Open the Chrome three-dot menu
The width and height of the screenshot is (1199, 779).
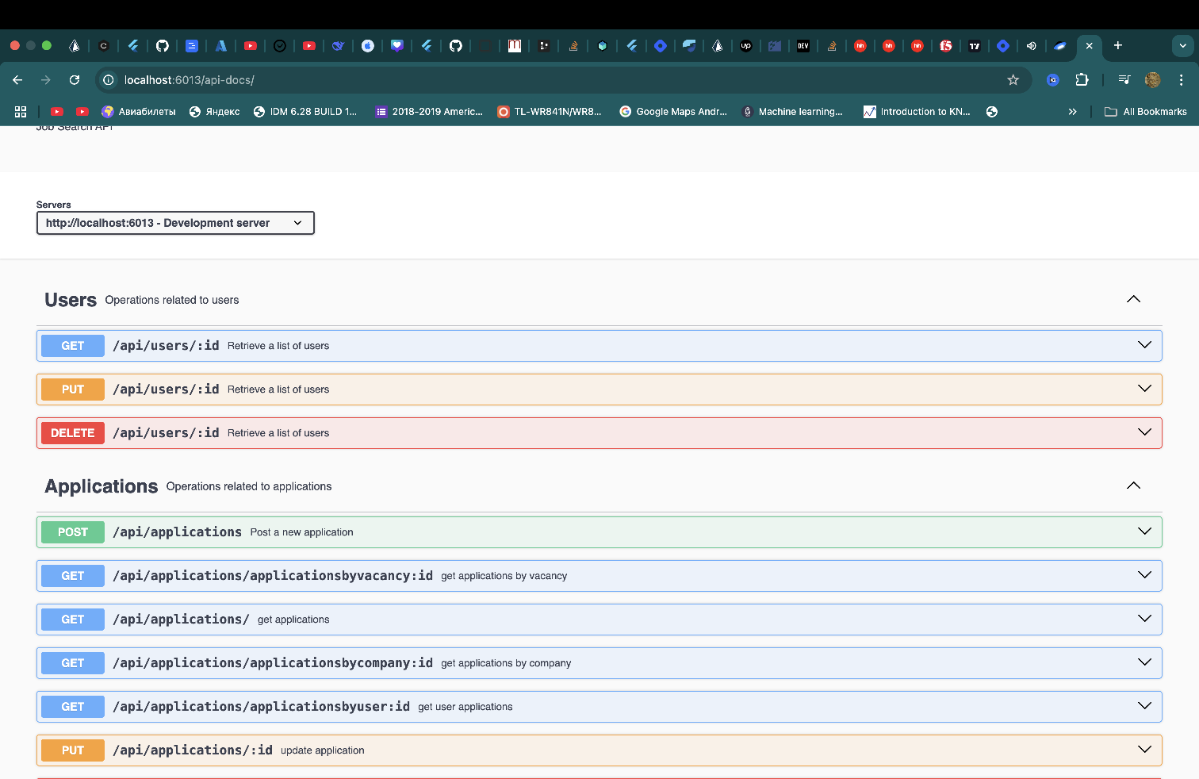pyautogui.click(x=1181, y=80)
